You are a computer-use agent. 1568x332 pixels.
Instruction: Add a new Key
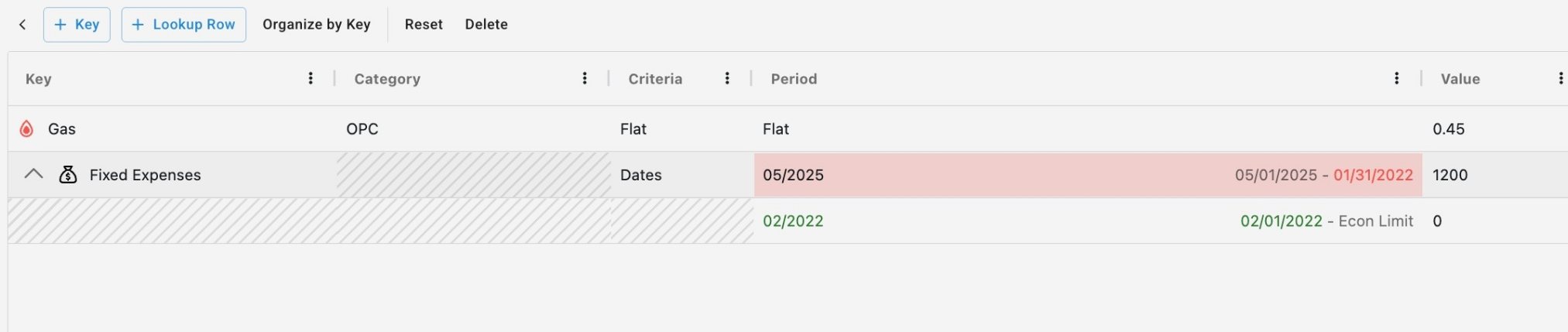77,25
